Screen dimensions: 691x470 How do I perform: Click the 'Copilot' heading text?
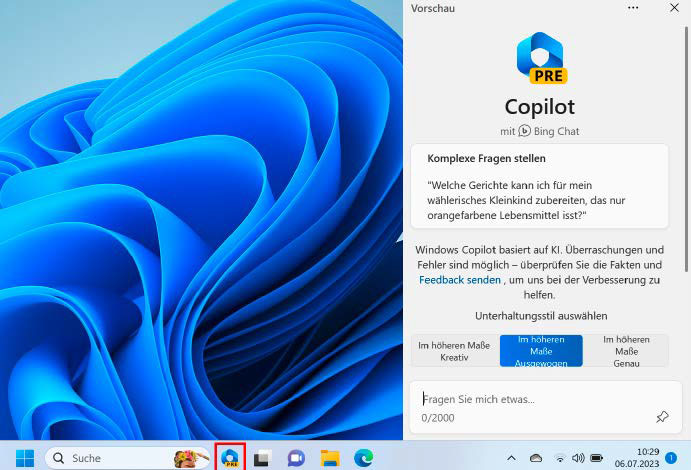coord(540,107)
